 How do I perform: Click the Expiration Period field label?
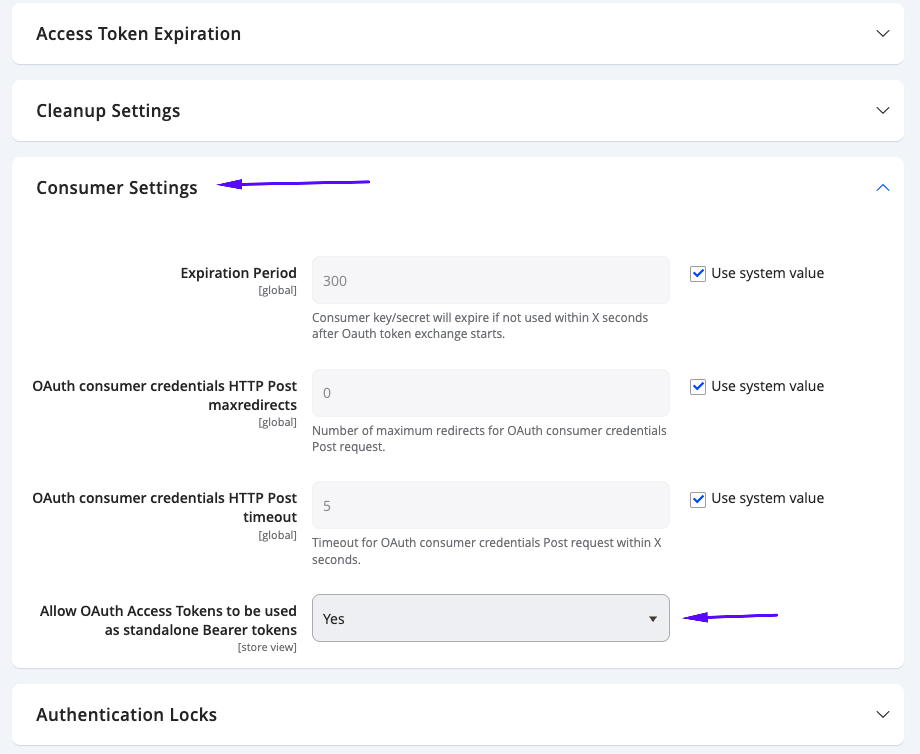[x=238, y=273]
